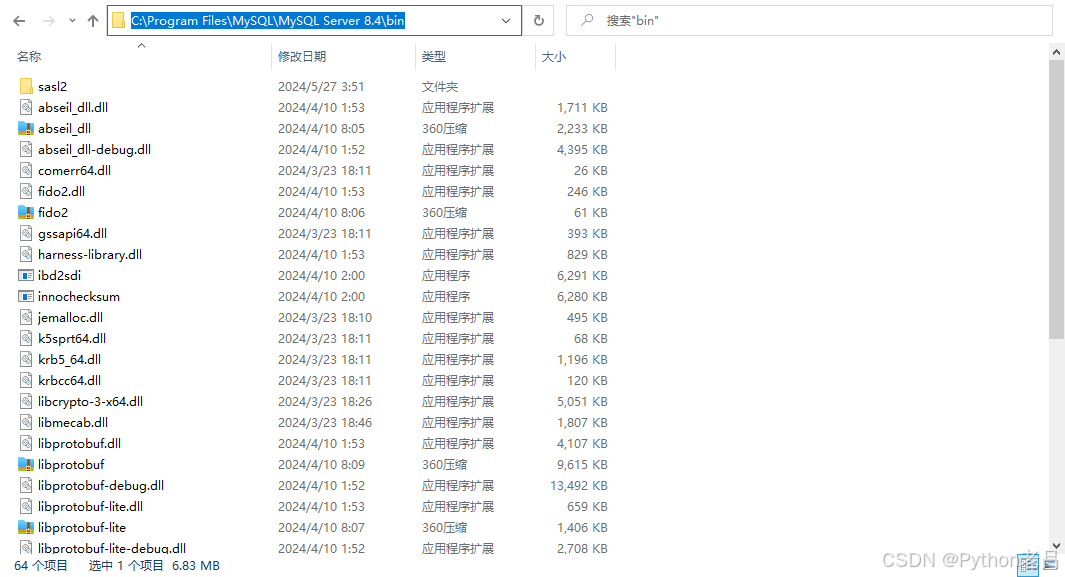1065x577 pixels.
Task: Select the libprotobuf.dll file icon
Action: (26, 444)
